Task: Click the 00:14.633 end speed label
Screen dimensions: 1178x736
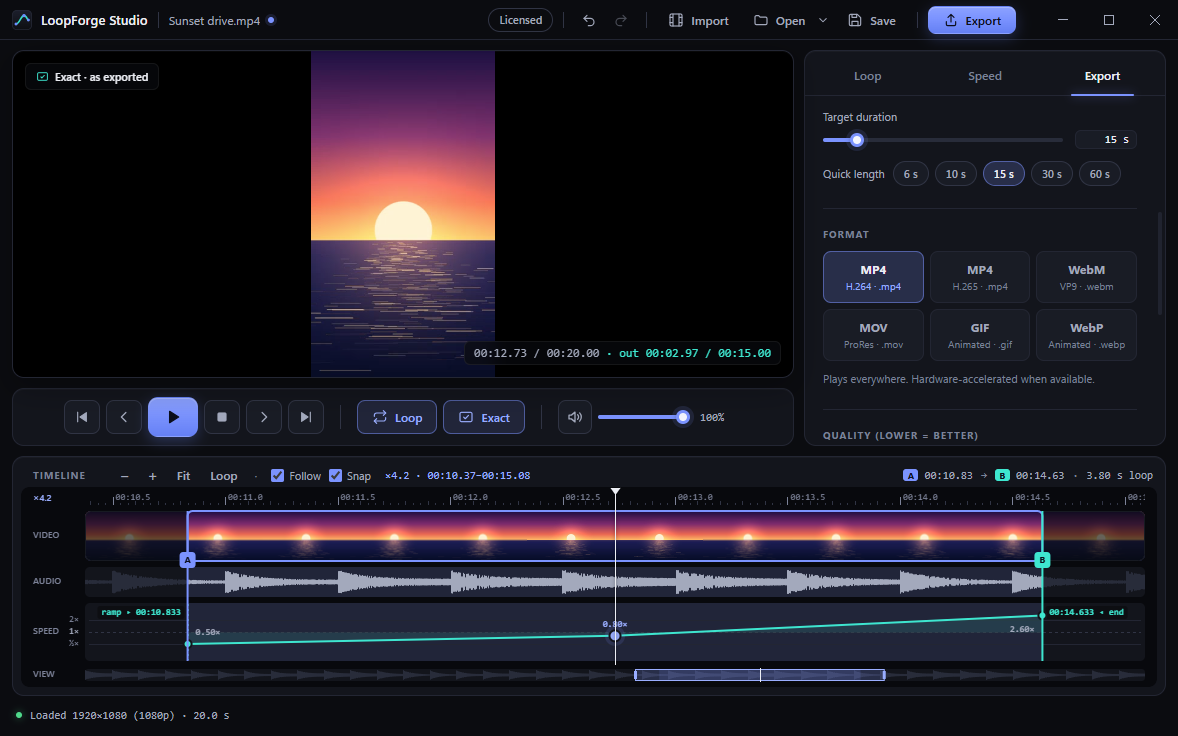Action: pyautogui.click(x=1086, y=612)
